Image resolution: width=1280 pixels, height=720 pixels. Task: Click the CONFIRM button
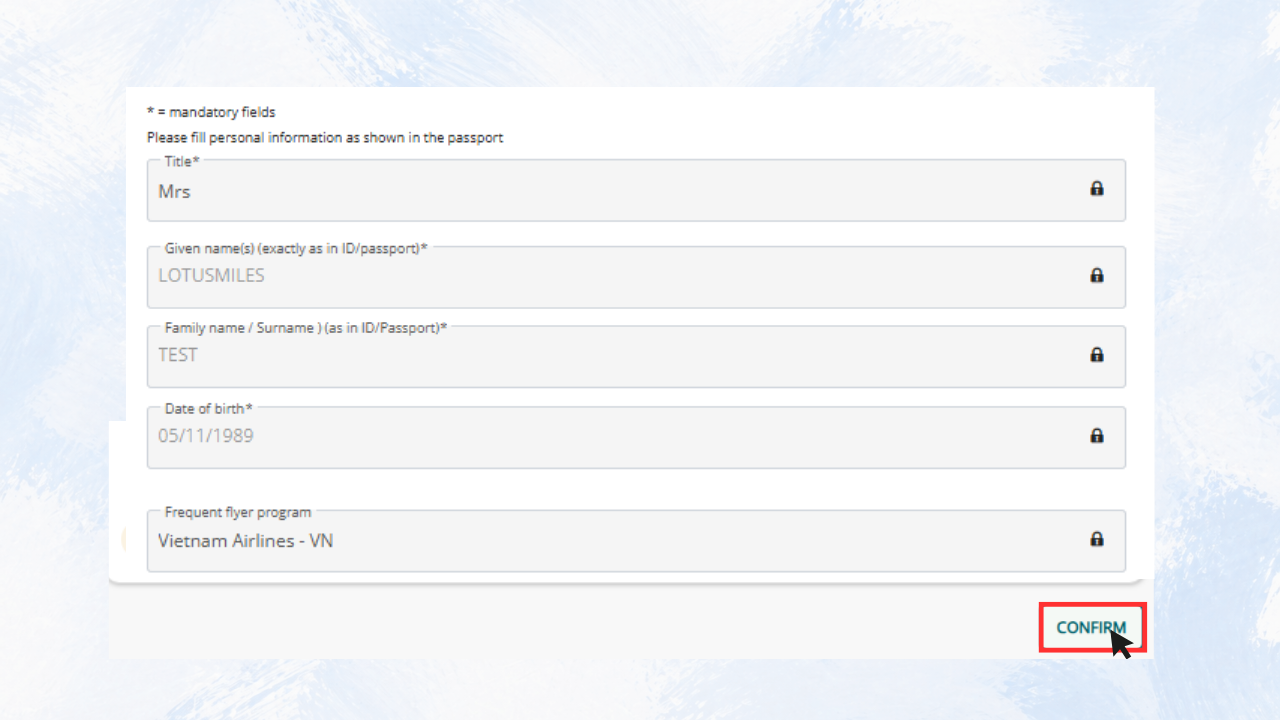pos(1092,628)
